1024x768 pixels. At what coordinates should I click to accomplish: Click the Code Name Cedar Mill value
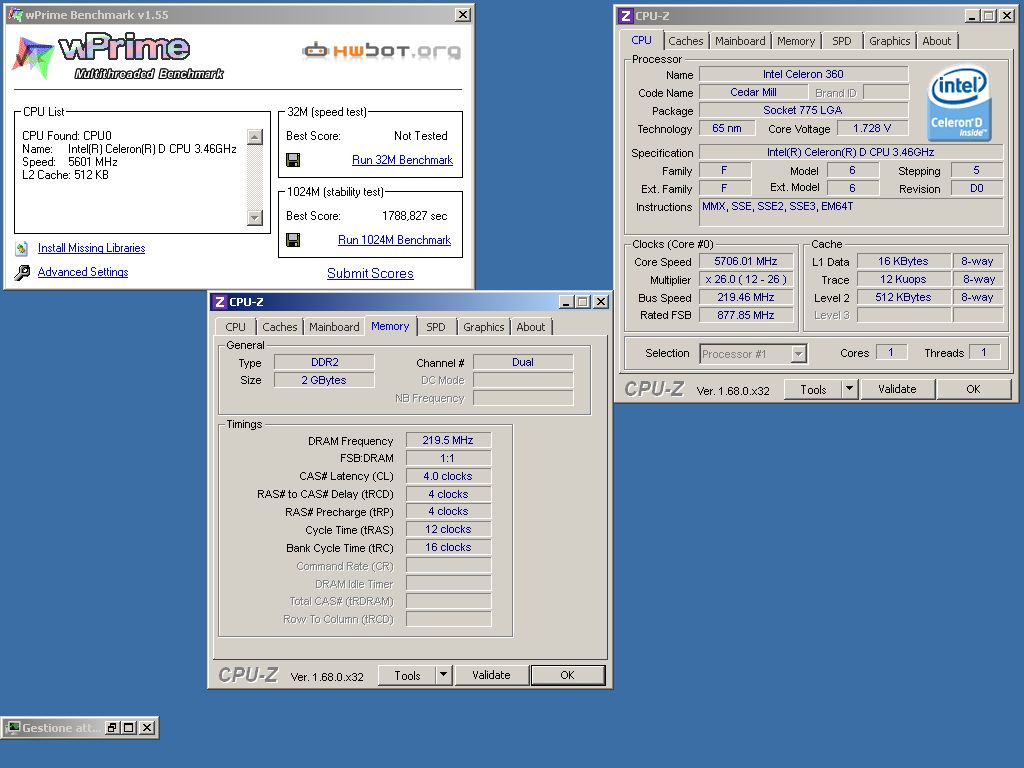coord(753,92)
